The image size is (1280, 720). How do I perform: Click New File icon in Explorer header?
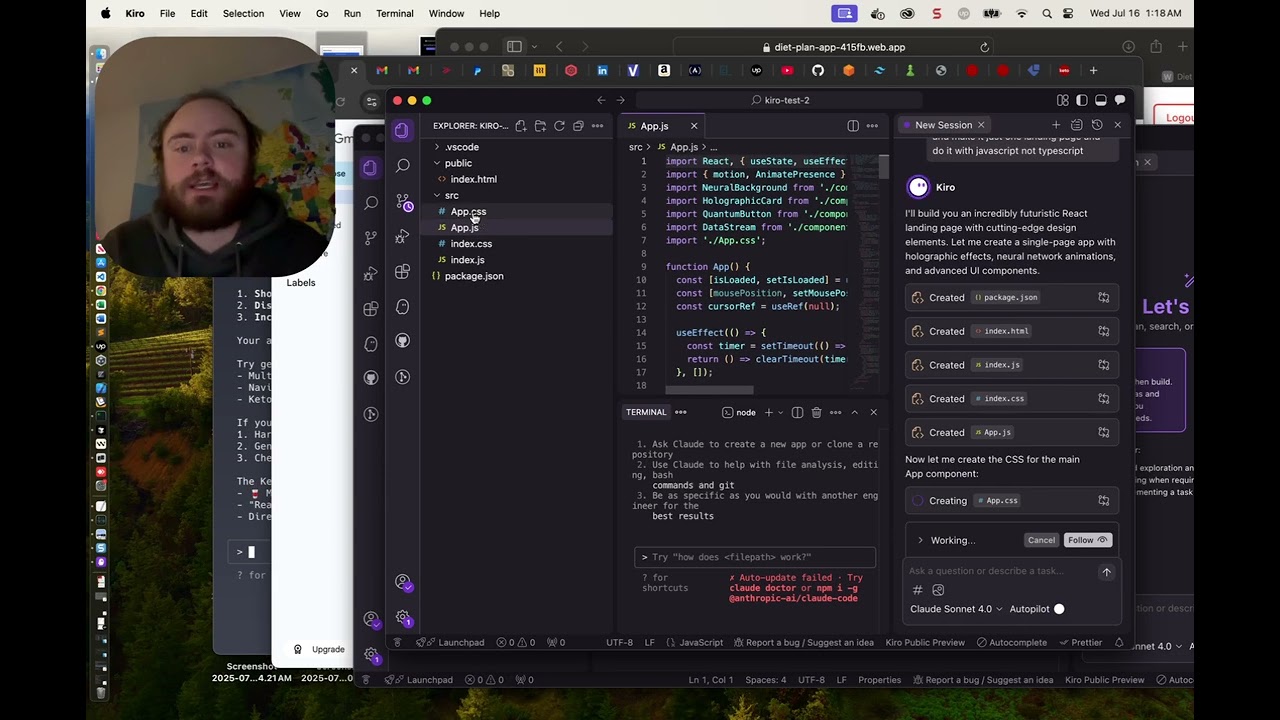click(521, 126)
